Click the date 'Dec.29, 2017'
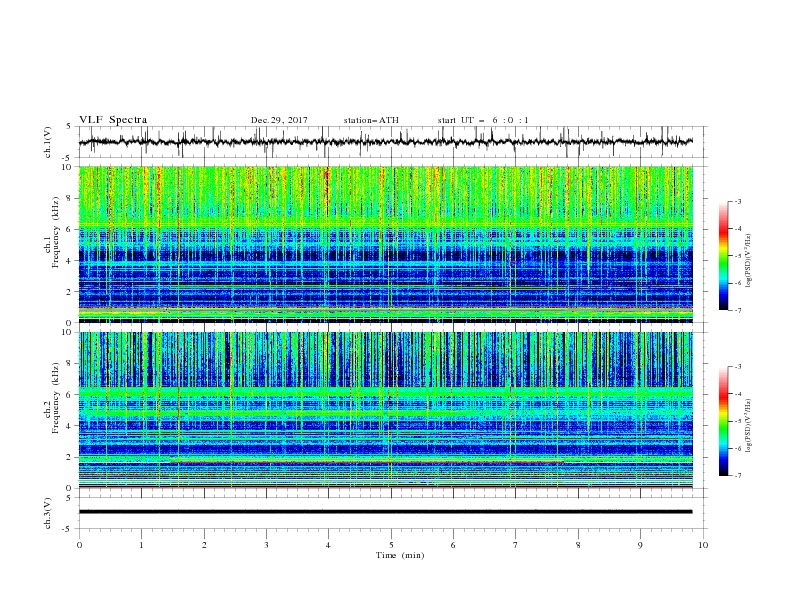 pyautogui.click(x=279, y=120)
